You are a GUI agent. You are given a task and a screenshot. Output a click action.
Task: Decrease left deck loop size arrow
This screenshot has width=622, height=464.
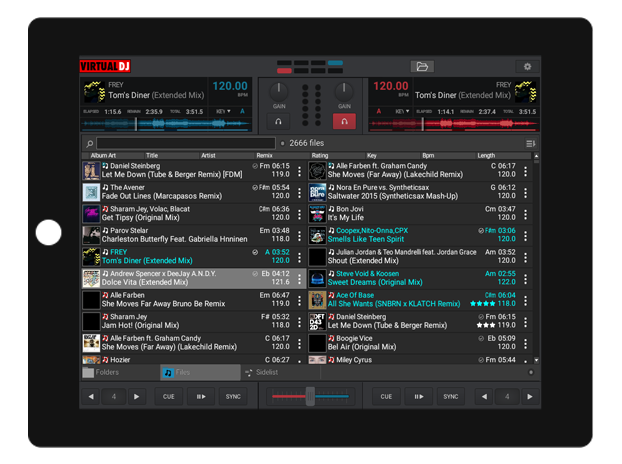[x=91, y=396]
